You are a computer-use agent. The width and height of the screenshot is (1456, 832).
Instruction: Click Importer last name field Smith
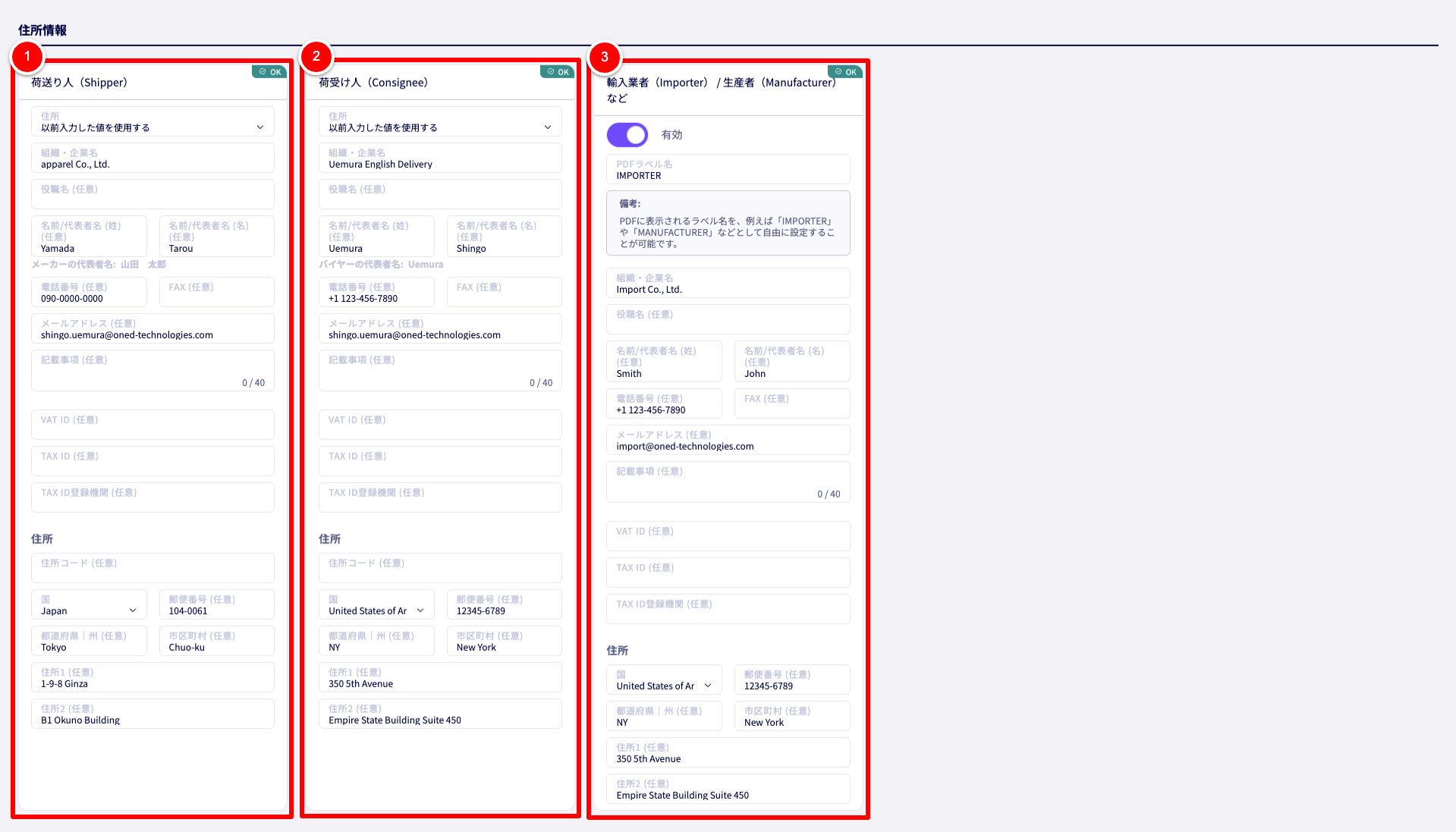[664, 363]
